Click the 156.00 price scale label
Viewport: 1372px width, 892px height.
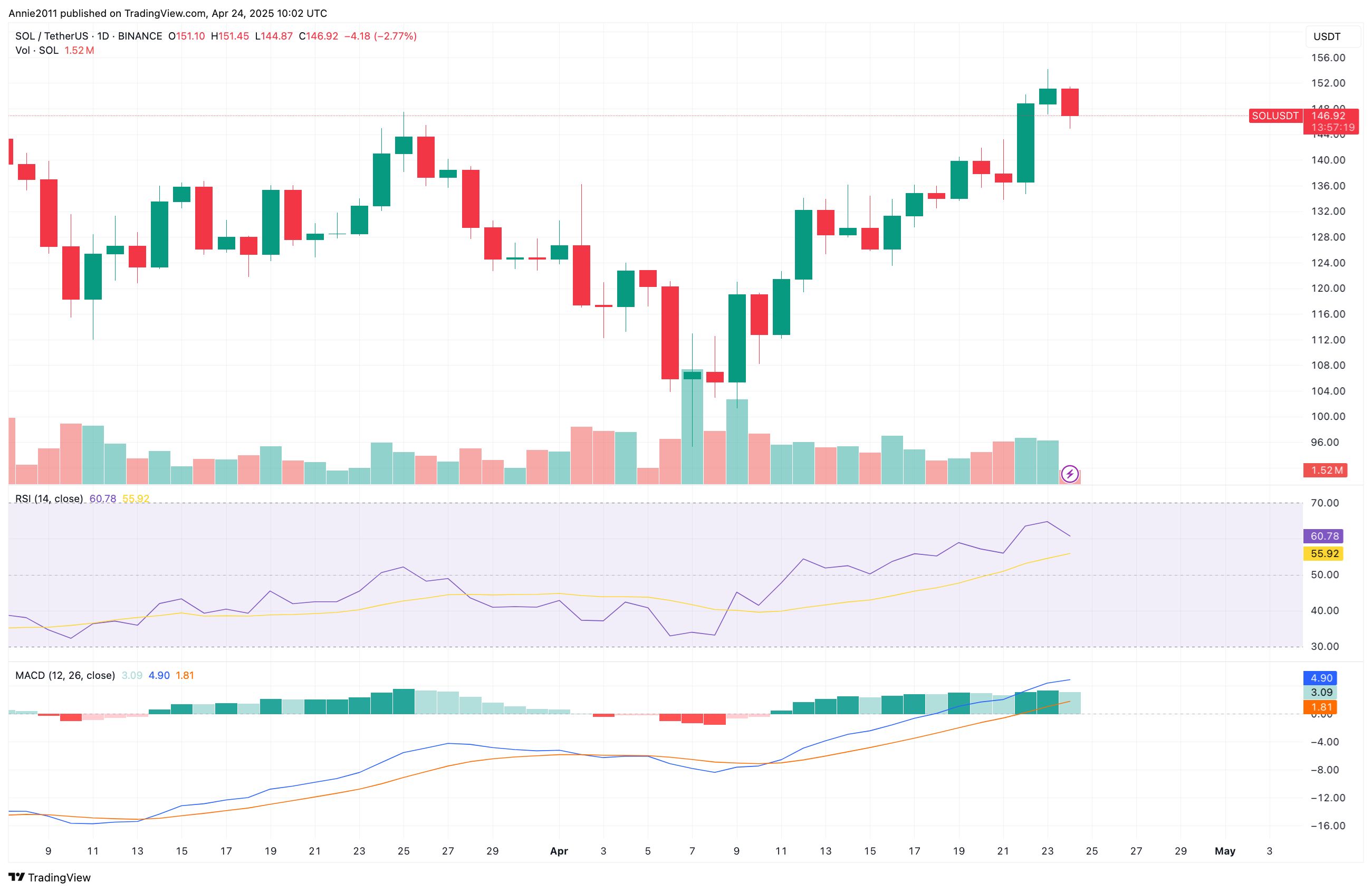click(1328, 57)
